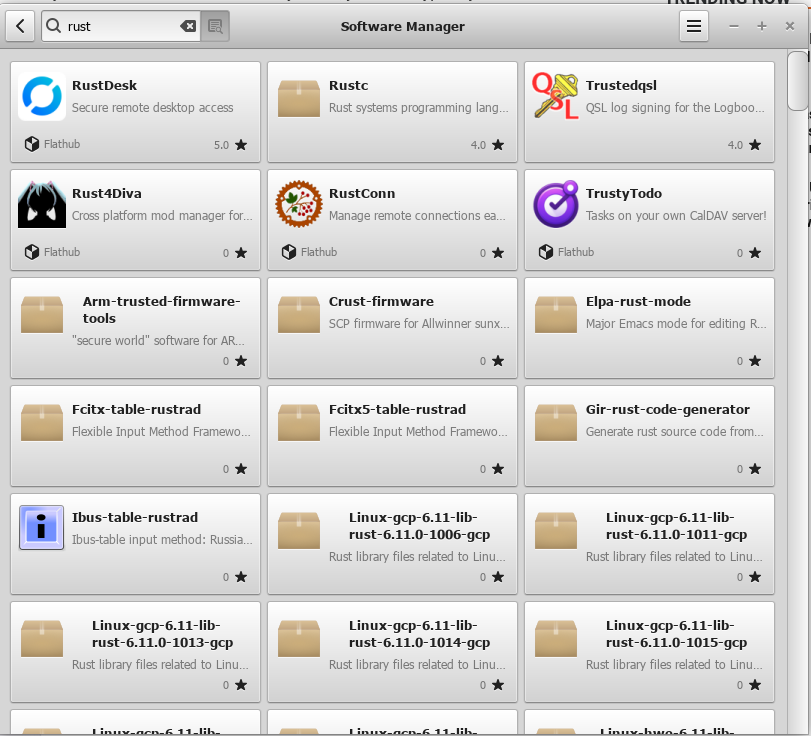The image size is (811, 736).
Task: Open the Rust4Diva icon
Action: pos(42,204)
